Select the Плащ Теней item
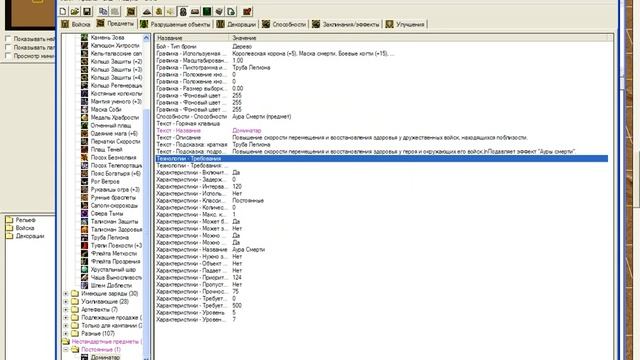640x360 pixels. pos(106,149)
